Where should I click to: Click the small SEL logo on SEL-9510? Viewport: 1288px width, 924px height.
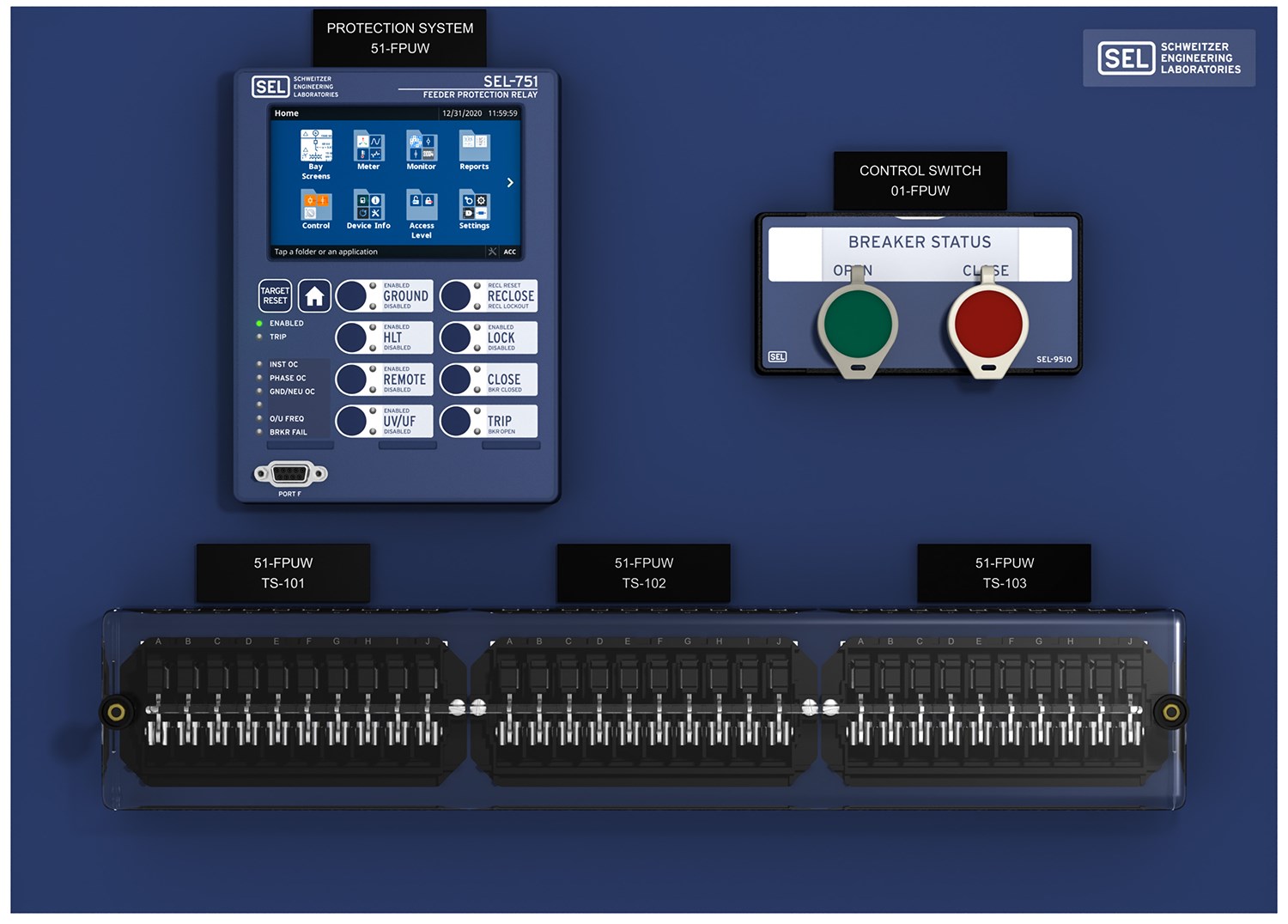tap(777, 356)
